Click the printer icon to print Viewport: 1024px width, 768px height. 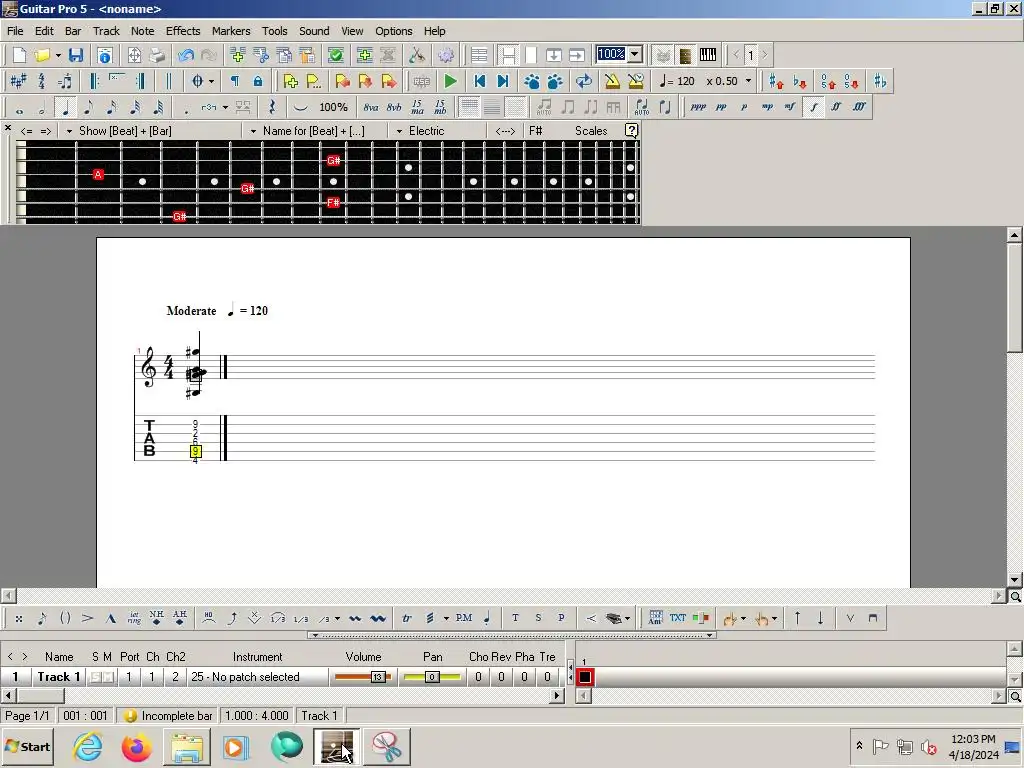point(157,56)
